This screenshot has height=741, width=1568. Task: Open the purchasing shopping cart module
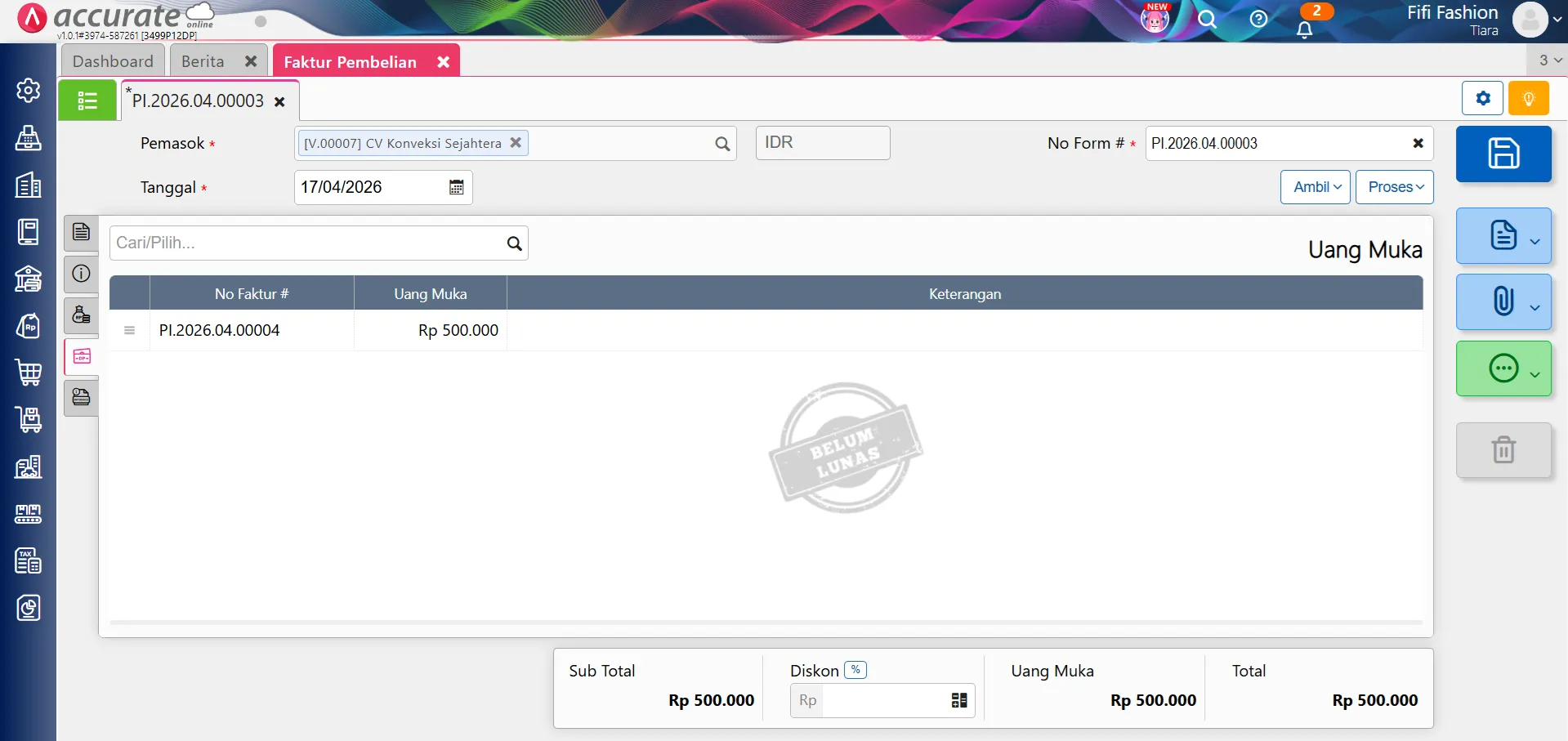pyautogui.click(x=29, y=373)
